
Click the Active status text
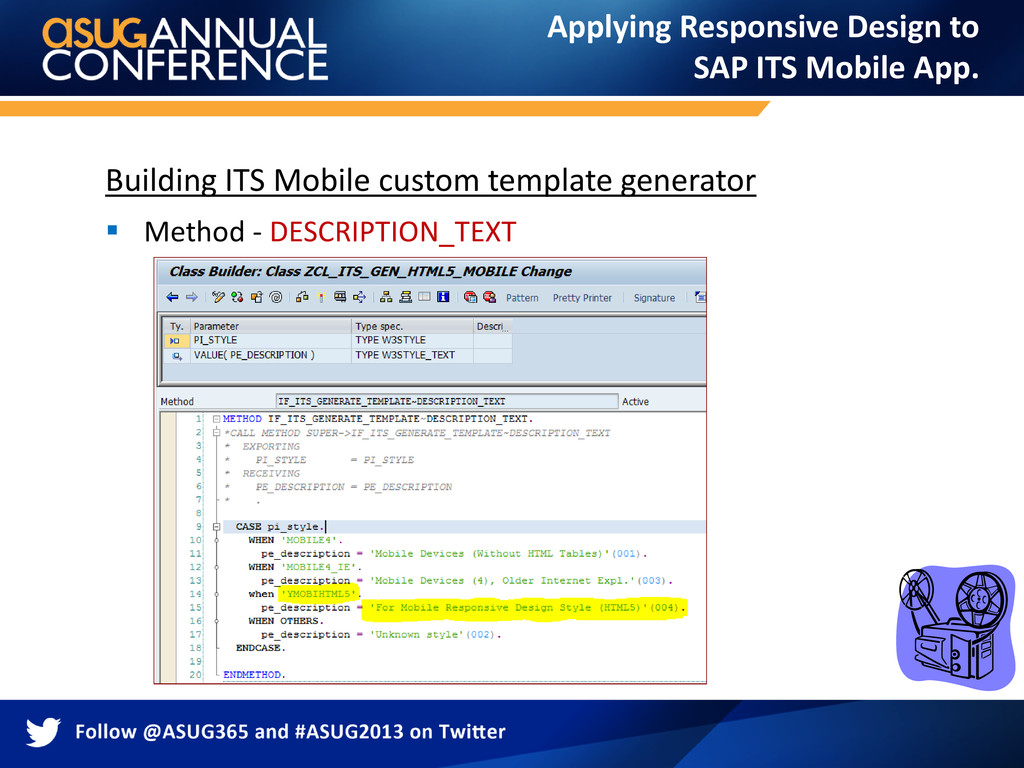pos(635,402)
